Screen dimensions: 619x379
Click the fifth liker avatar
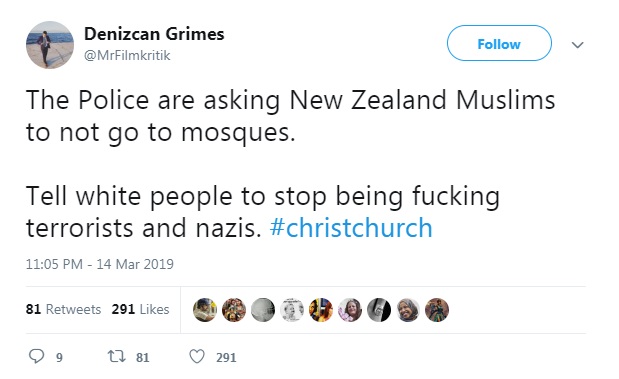click(x=321, y=310)
